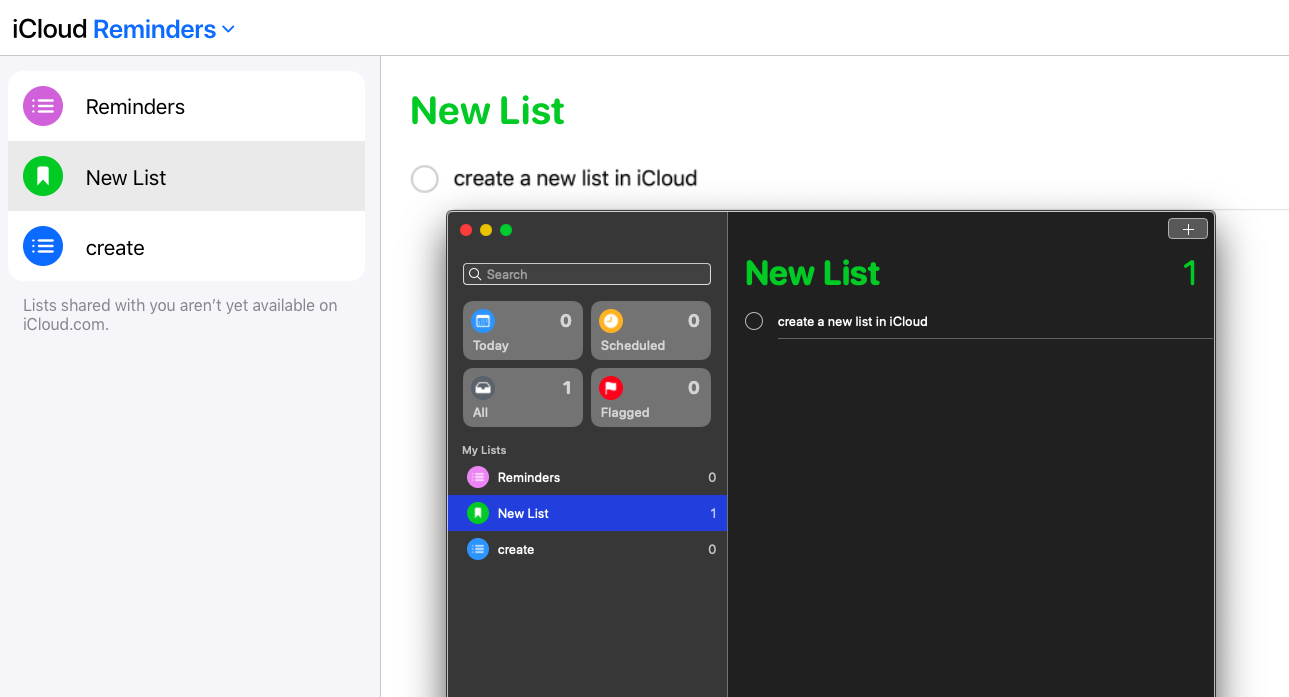This screenshot has height=697, width=1289.
Task: Select the purple Reminders list icon in sidebar
Action: click(42, 106)
